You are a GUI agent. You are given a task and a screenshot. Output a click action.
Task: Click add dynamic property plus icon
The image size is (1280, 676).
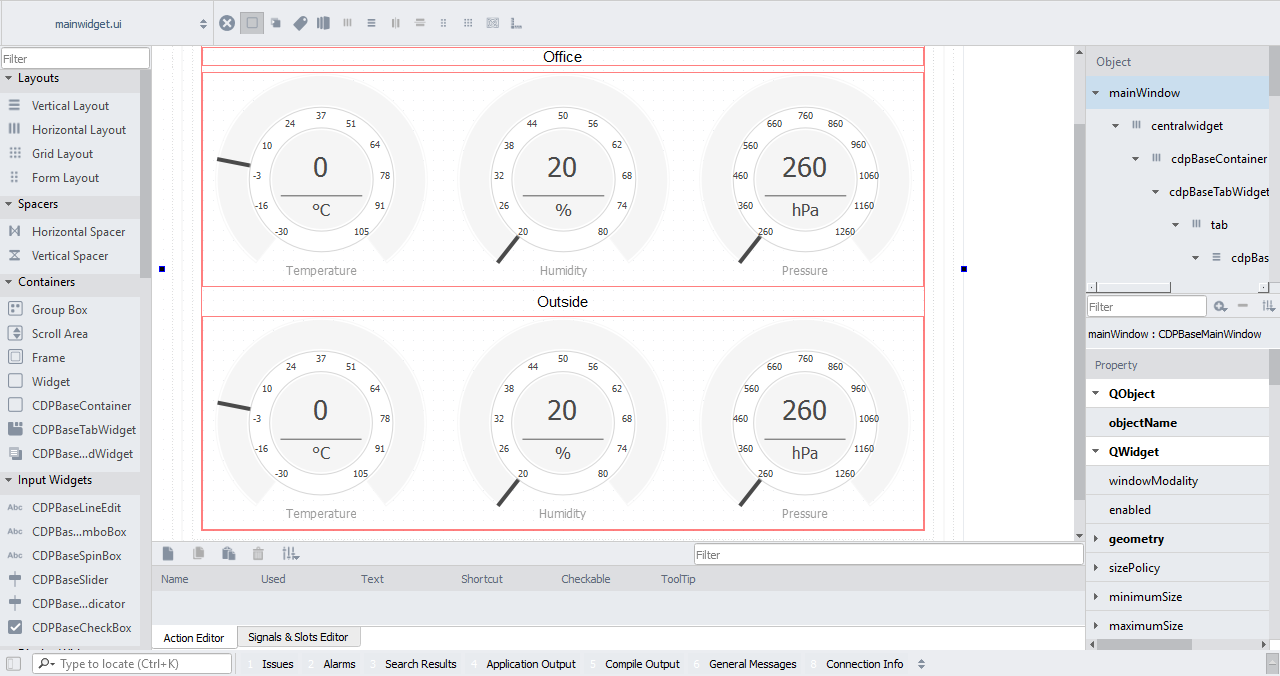pos(1221,306)
